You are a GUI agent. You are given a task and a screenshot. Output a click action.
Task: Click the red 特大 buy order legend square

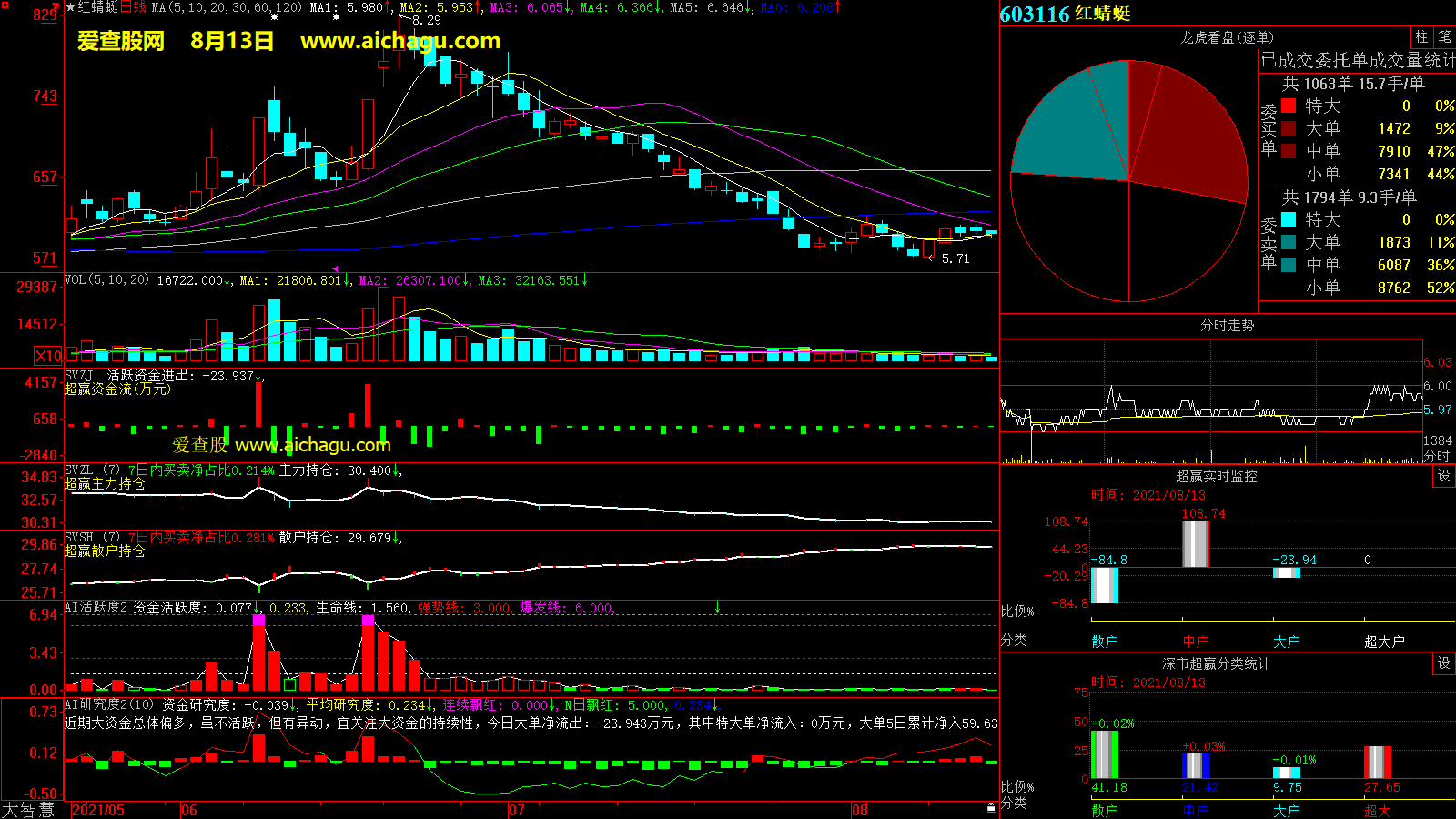(x=1289, y=106)
